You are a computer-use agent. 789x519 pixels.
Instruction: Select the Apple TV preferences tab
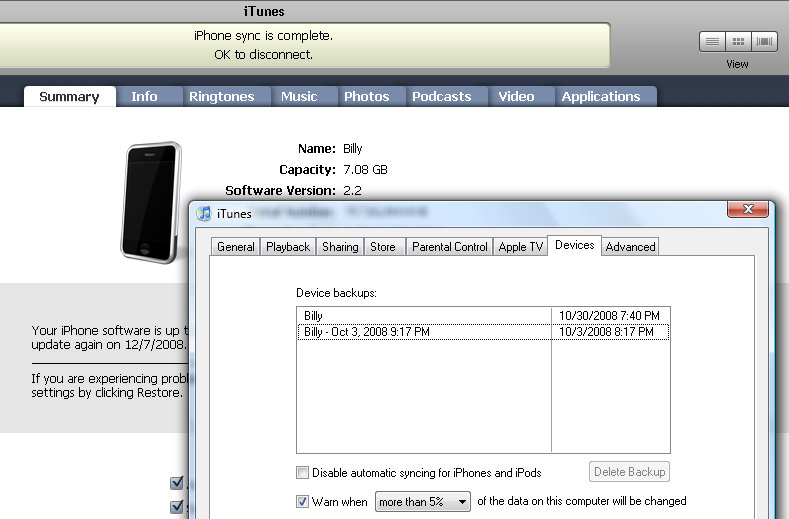[520, 247]
